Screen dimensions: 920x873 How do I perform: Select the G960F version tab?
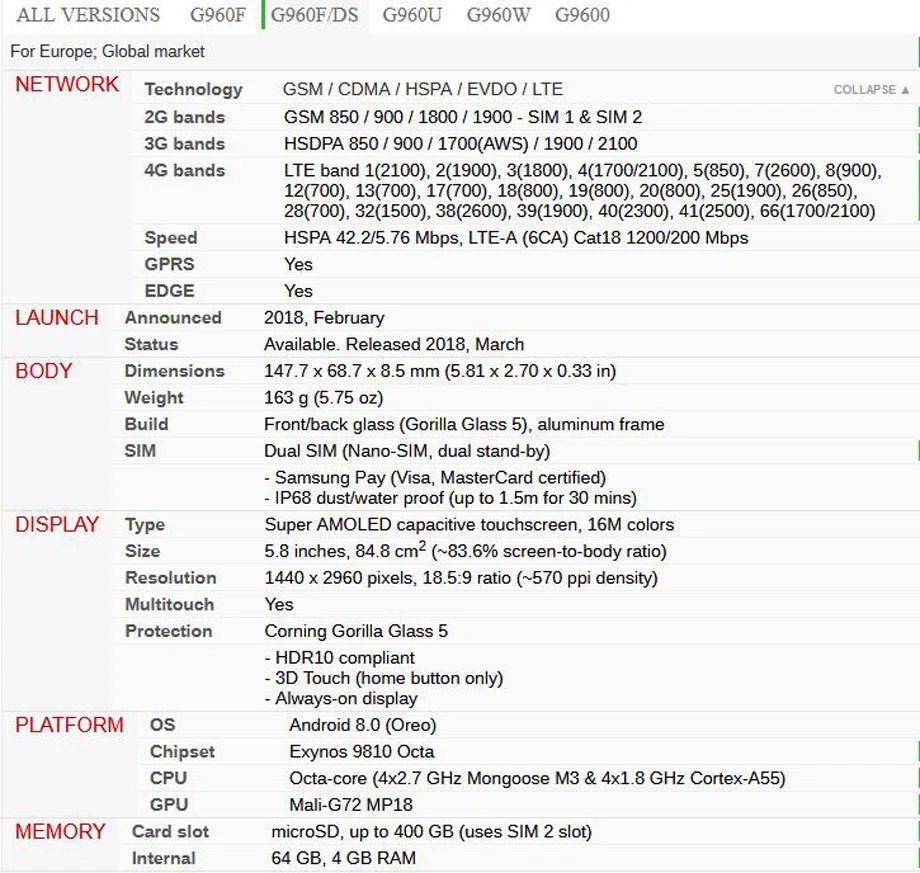218,15
